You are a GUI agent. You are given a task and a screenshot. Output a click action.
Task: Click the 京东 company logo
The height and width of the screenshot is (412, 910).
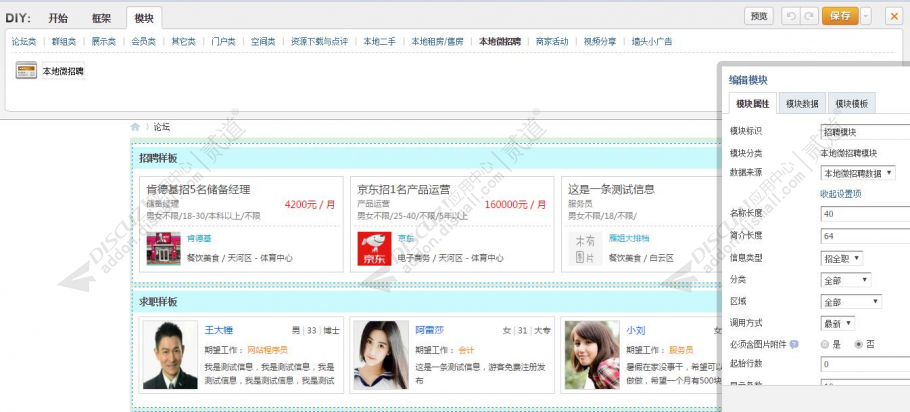point(372,245)
